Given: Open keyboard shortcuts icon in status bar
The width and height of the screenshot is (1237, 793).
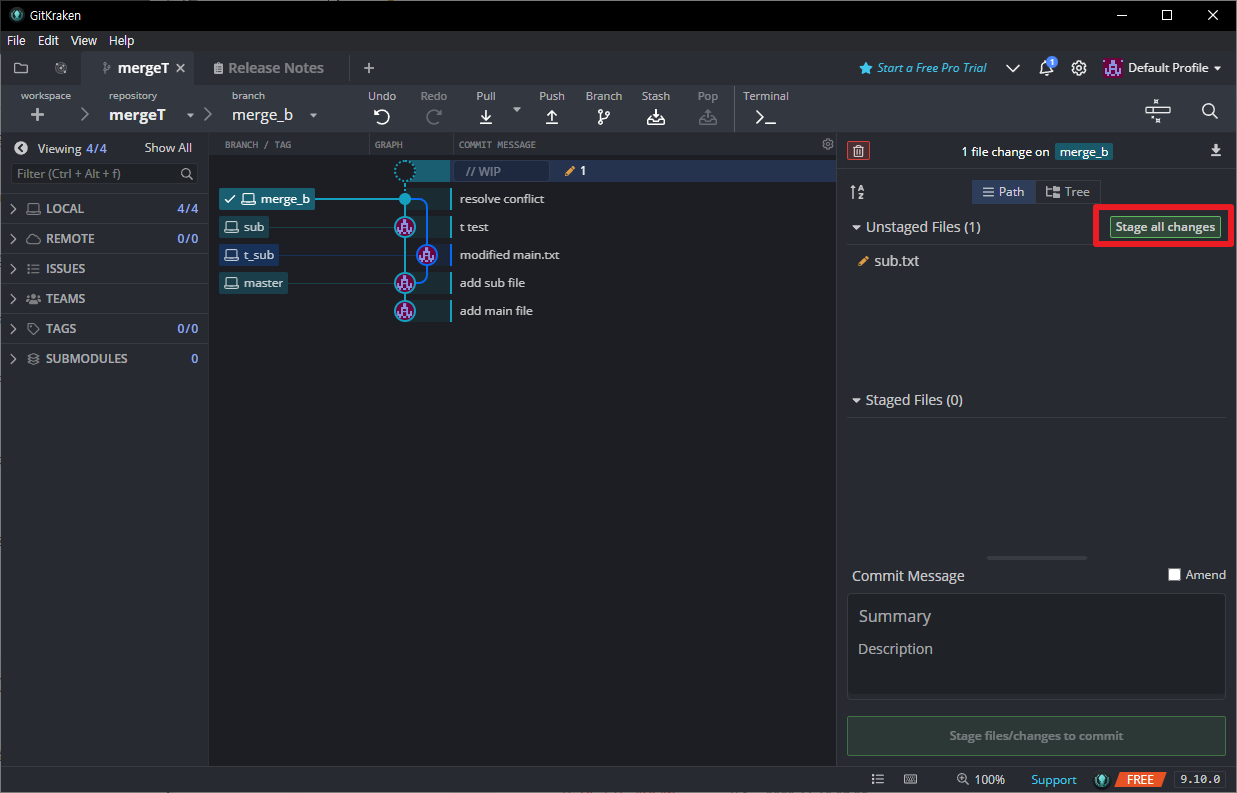Looking at the screenshot, I should coord(911,779).
